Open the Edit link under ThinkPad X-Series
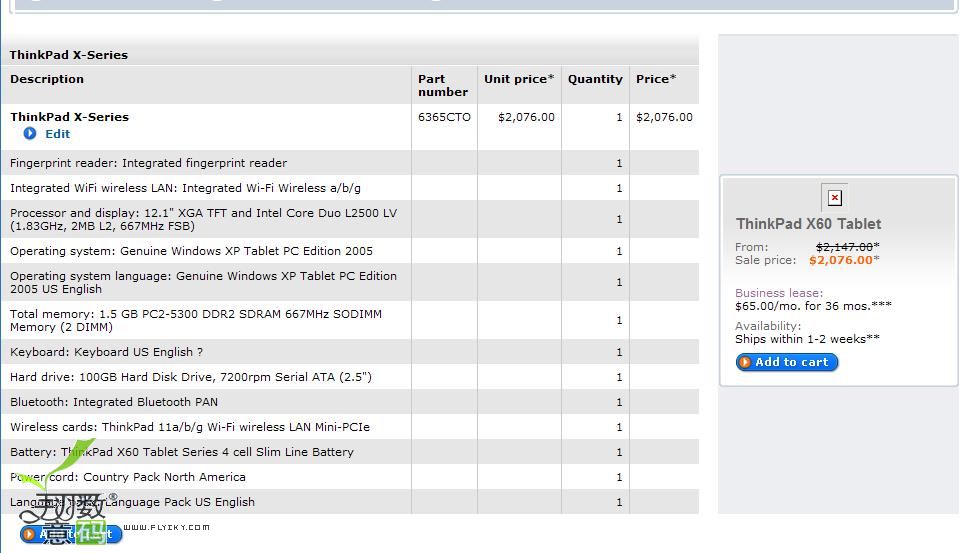Screen dimensions: 962x553 pyautogui.click(x=57, y=134)
